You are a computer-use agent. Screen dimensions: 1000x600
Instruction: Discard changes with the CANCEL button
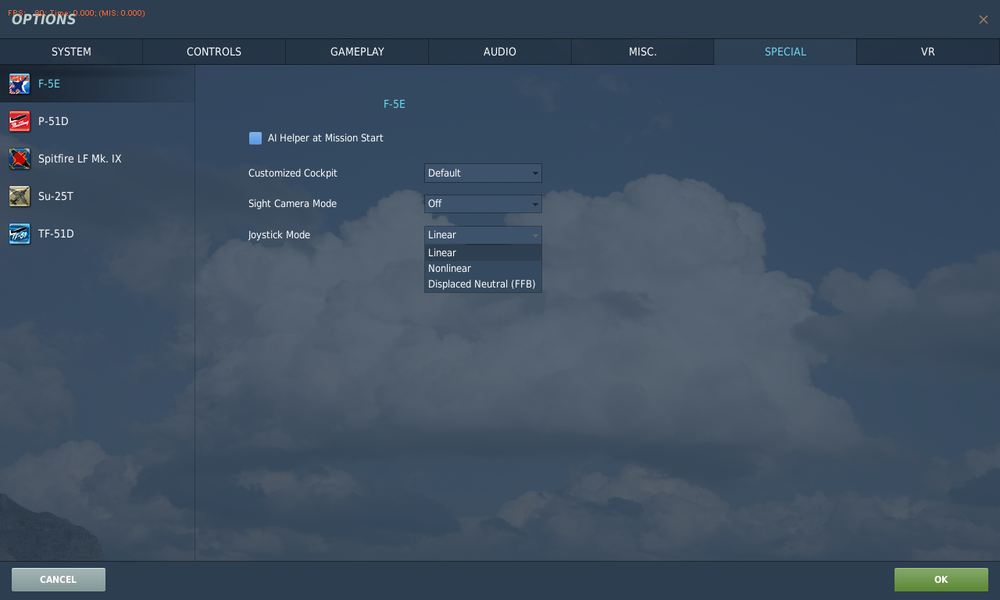[x=57, y=579]
